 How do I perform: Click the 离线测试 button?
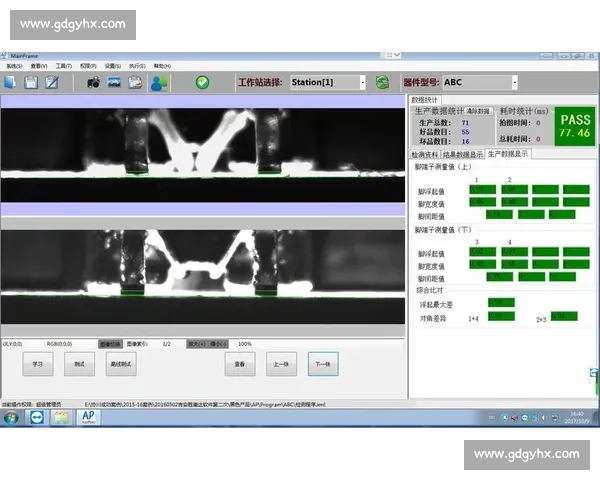pyautogui.click(x=120, y=364)
